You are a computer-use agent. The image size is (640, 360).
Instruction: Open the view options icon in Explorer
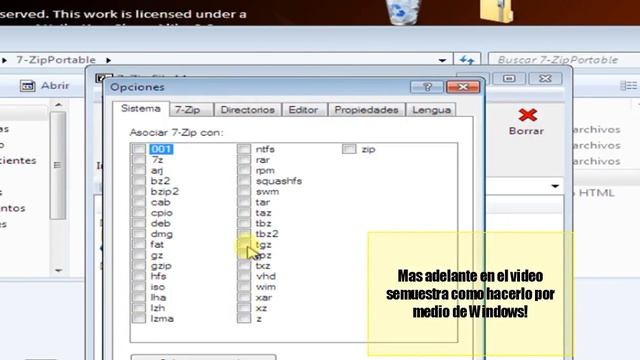tap(628, 86)
